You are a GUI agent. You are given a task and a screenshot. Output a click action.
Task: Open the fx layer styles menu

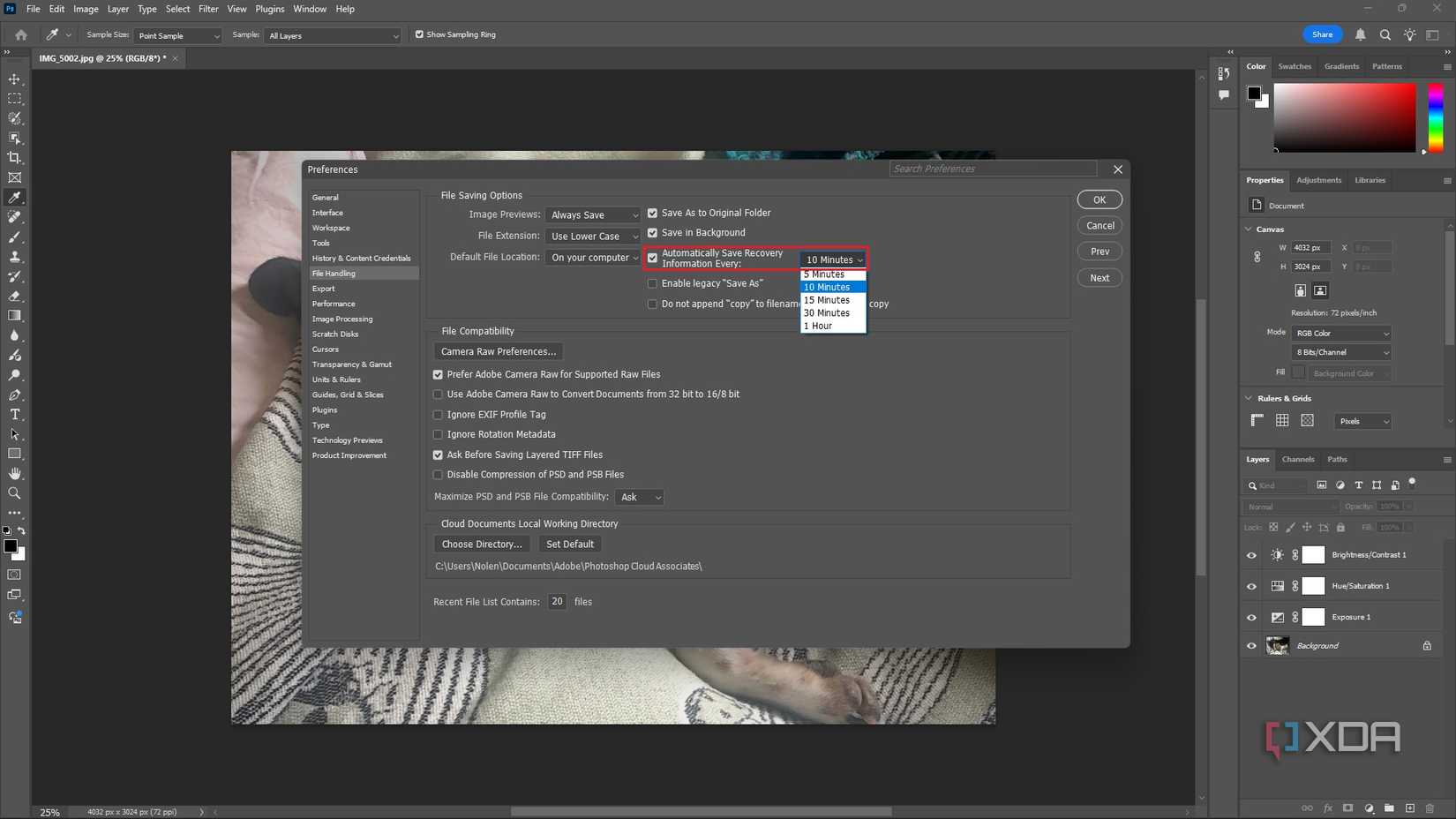point(1327,808)
